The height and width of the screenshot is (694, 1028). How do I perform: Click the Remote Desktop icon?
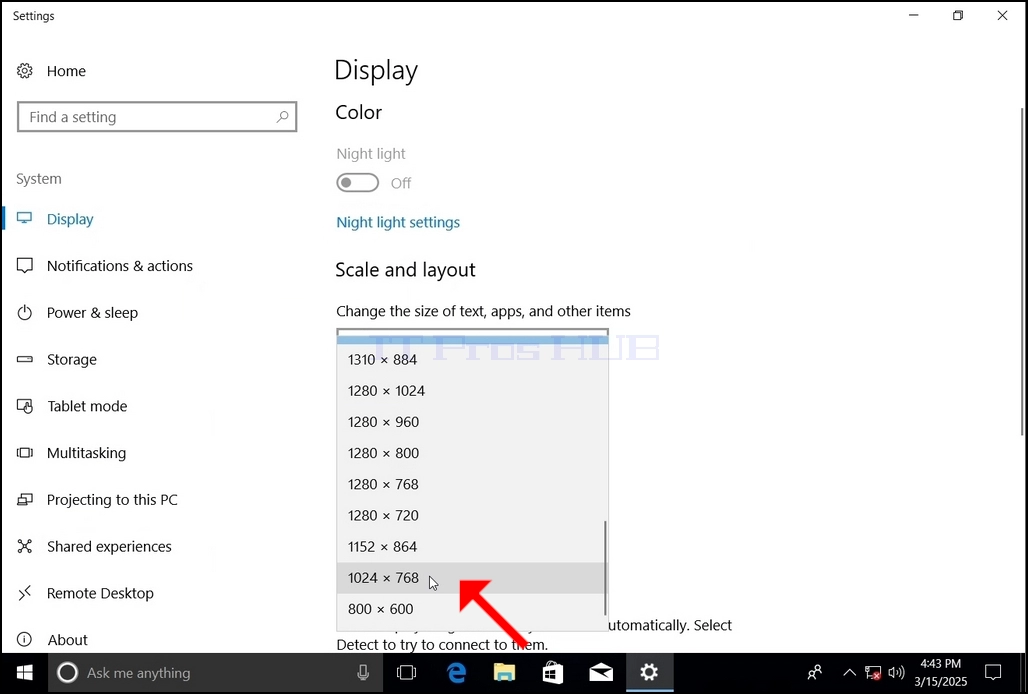click(24, 593)
